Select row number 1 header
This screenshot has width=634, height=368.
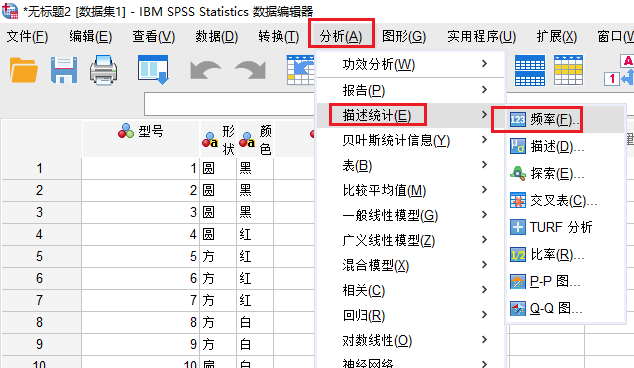tap(41, 168)
